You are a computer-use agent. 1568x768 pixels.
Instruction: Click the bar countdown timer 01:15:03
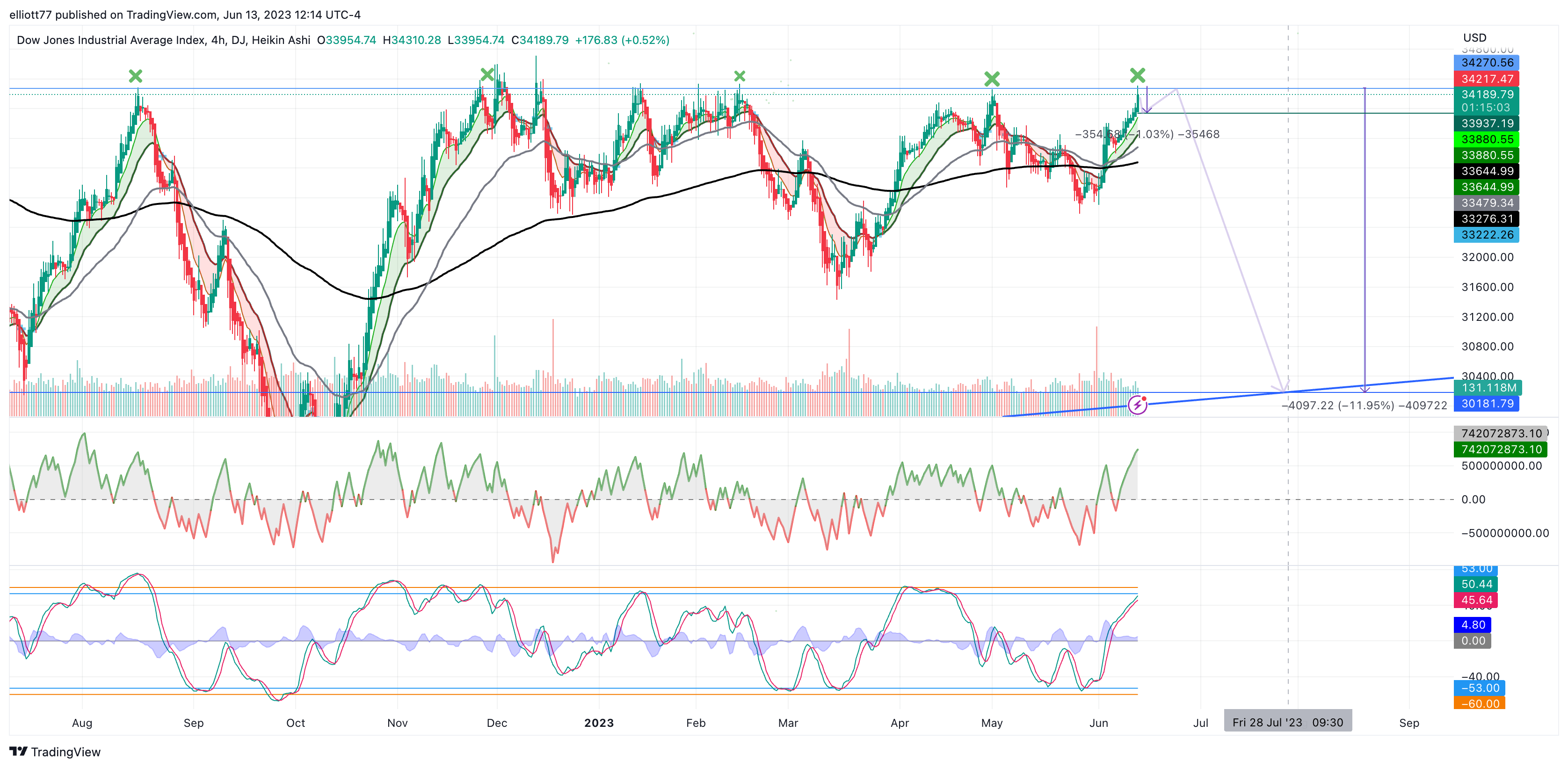(1487, 108)
